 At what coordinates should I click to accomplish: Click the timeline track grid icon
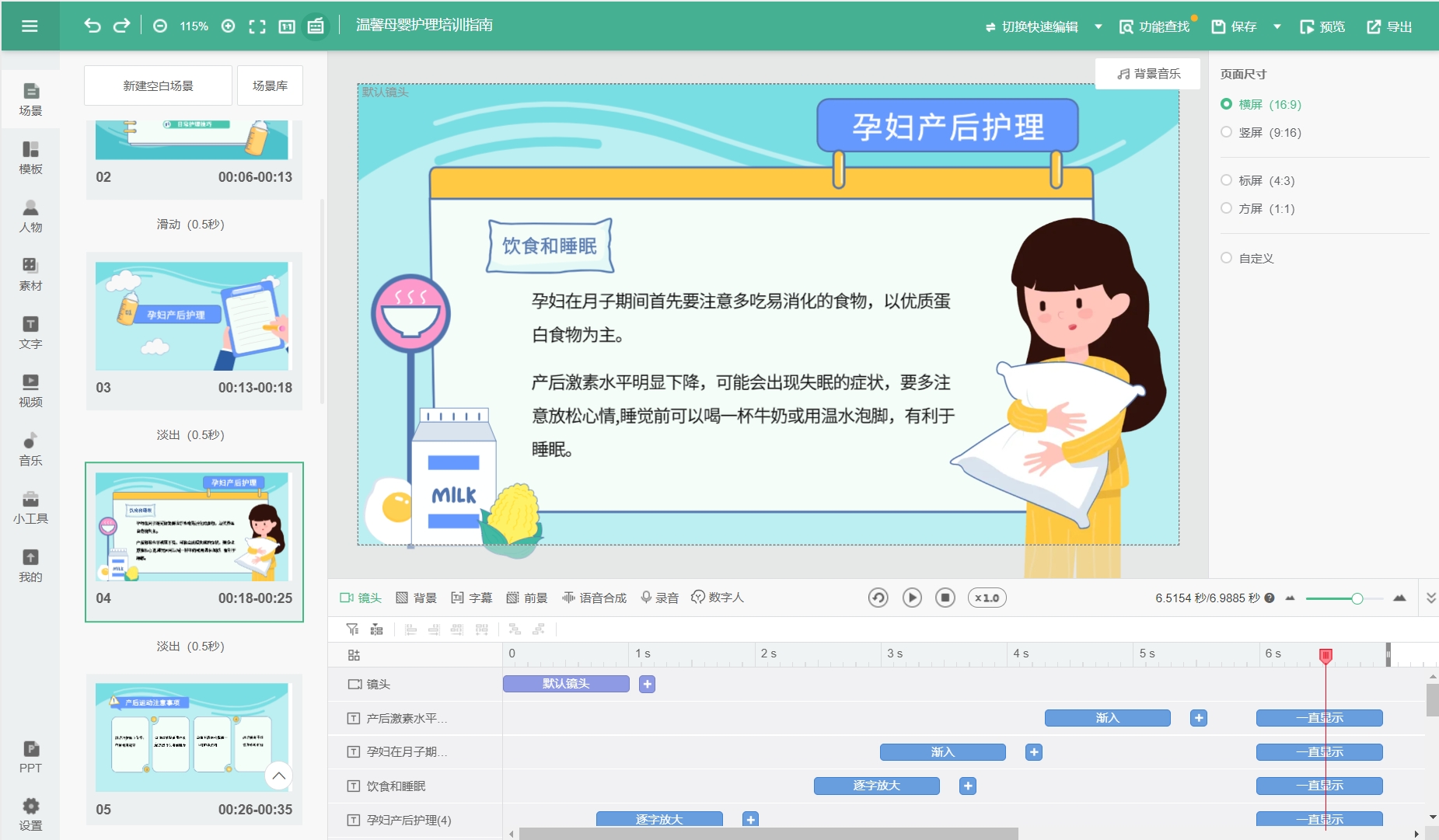tap(354, 655)
